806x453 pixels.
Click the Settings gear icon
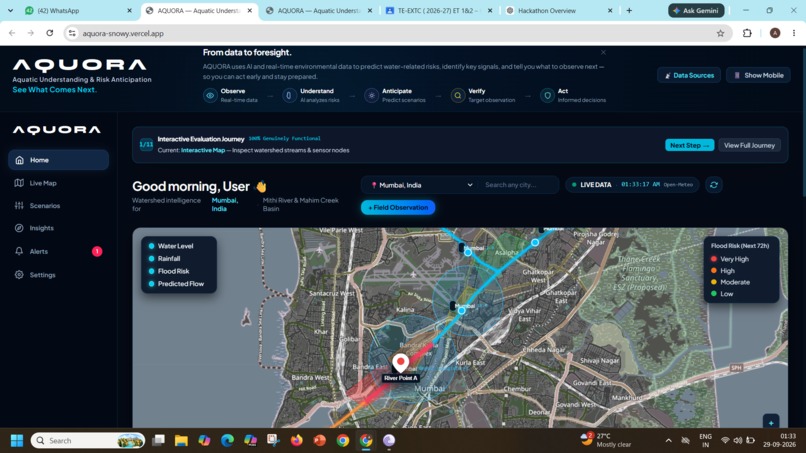[x=19, y=275]
